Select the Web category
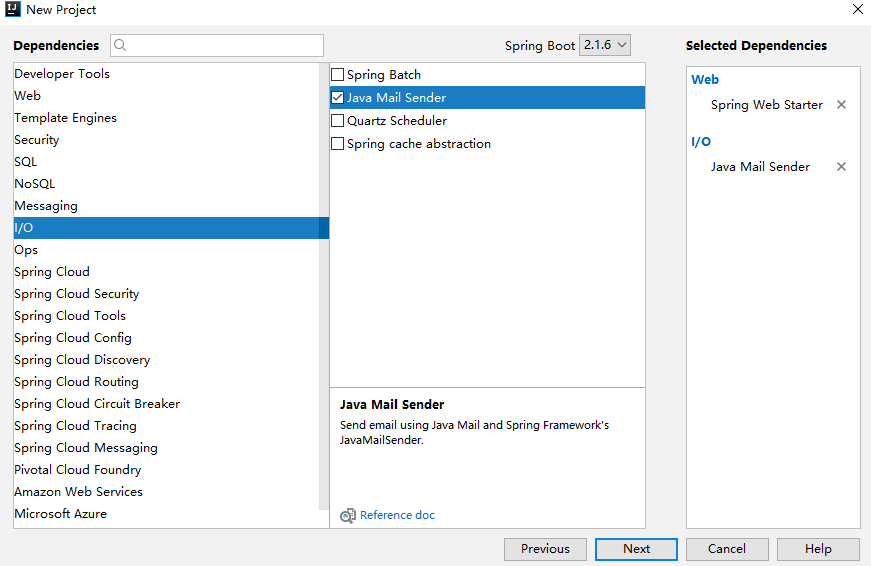Viewport: 871px width, 566px height. (28, 96)
